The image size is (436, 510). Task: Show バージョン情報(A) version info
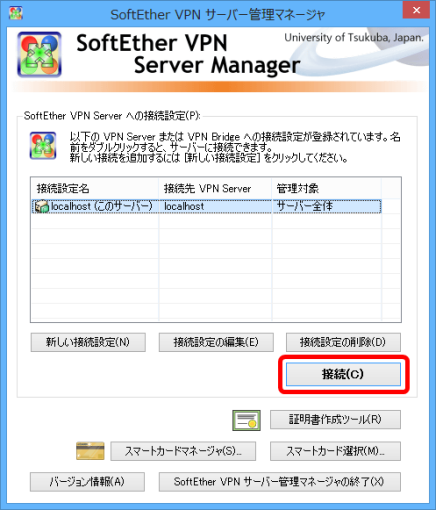pos(87,482)
